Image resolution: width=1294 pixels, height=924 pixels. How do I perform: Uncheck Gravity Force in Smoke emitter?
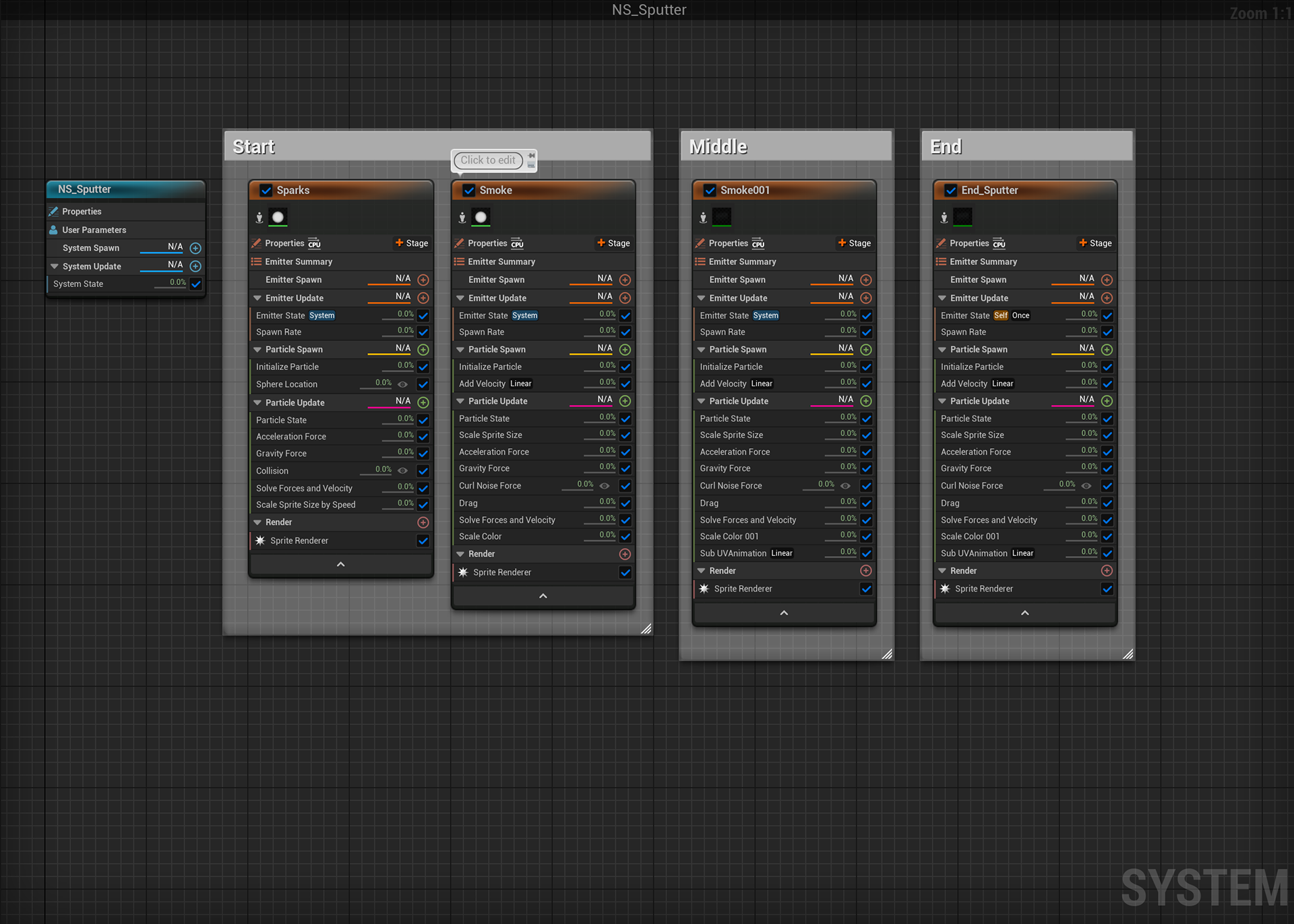point(625,468)
